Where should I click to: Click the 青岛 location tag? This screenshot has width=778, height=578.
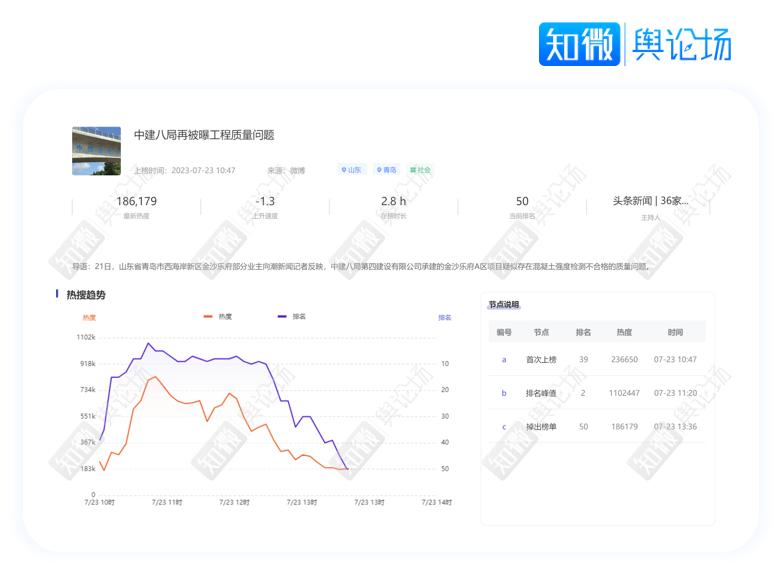click(x=386, y=170)
